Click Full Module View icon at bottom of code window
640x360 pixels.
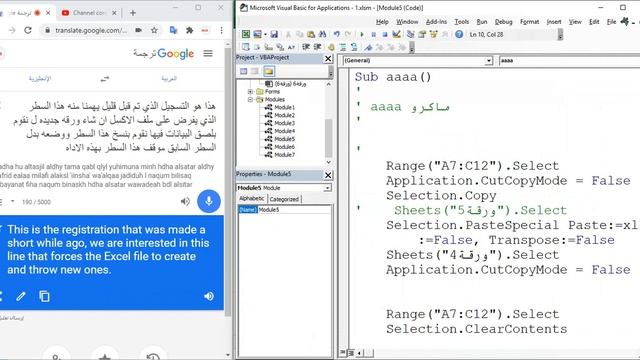pyautogui.click(x=350, y=353)
